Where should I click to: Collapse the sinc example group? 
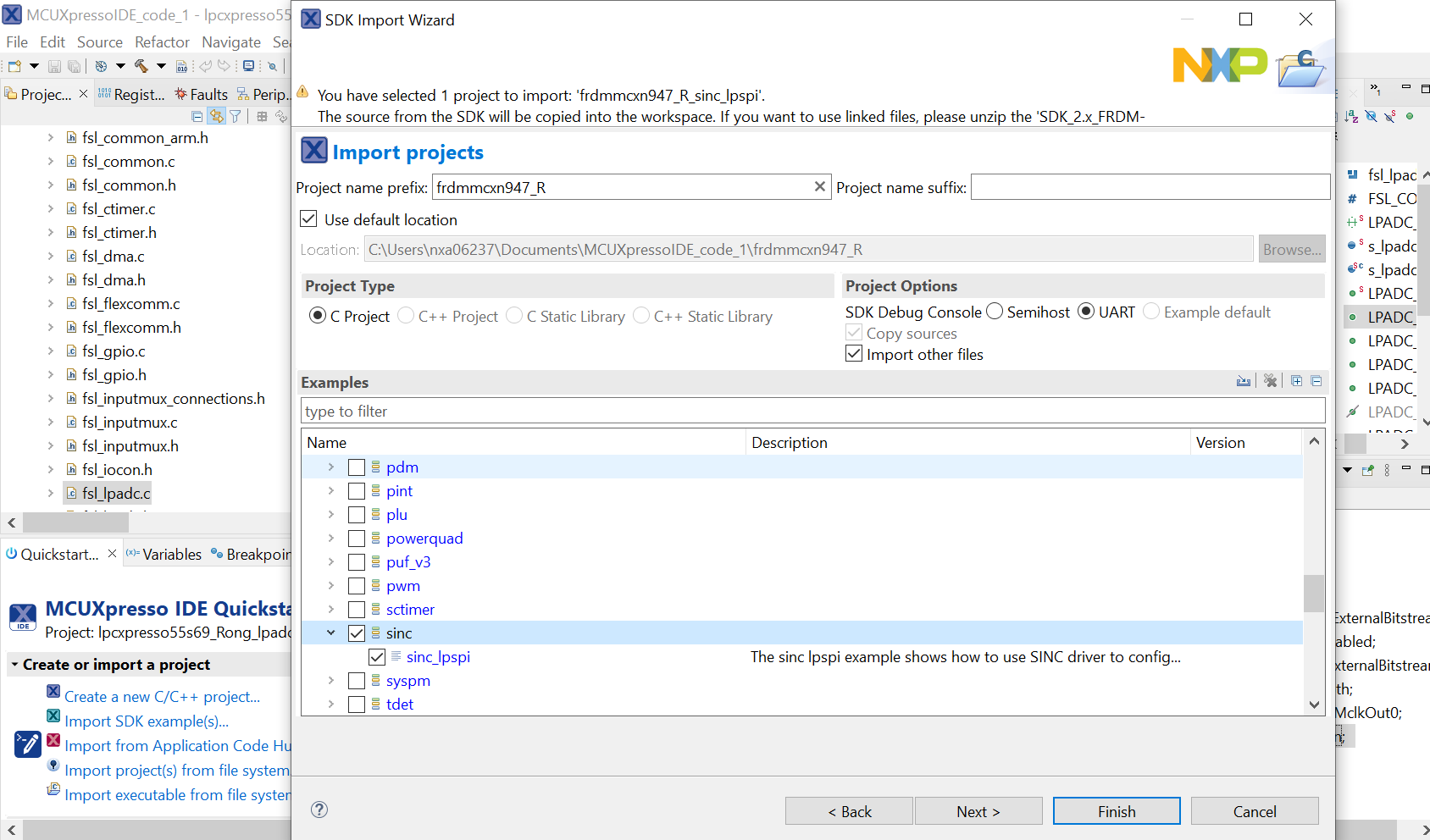(331, 633)
